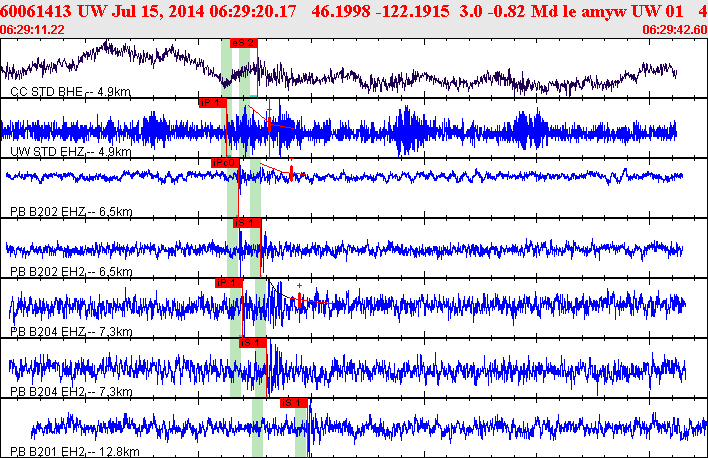The width and height of the screenshot is (708, 458).
Task: Select the iS 1 pick flag on PB B202 EH2
Action: tap(246, 222)
